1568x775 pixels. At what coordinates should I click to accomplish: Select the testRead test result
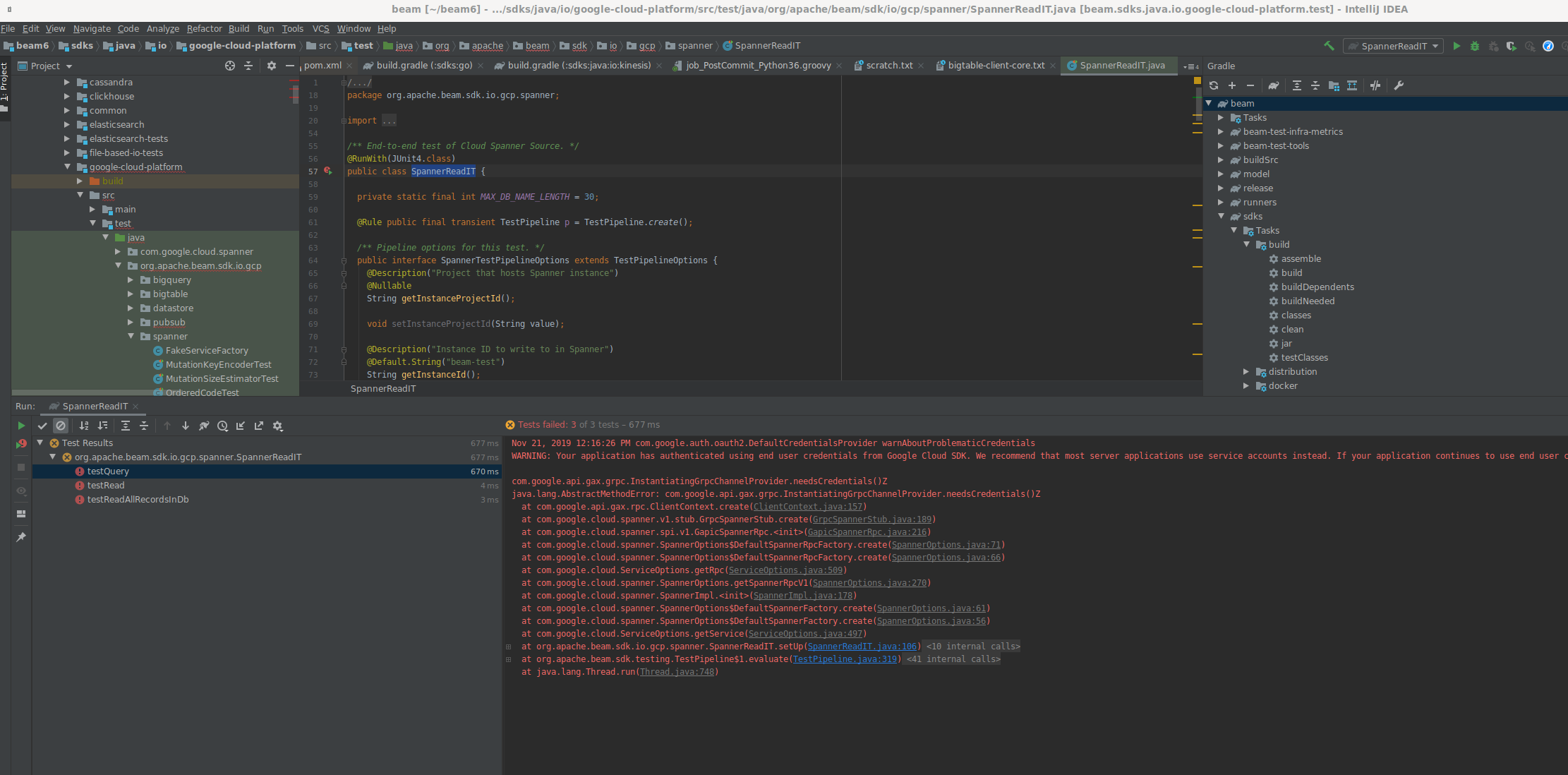106,485
